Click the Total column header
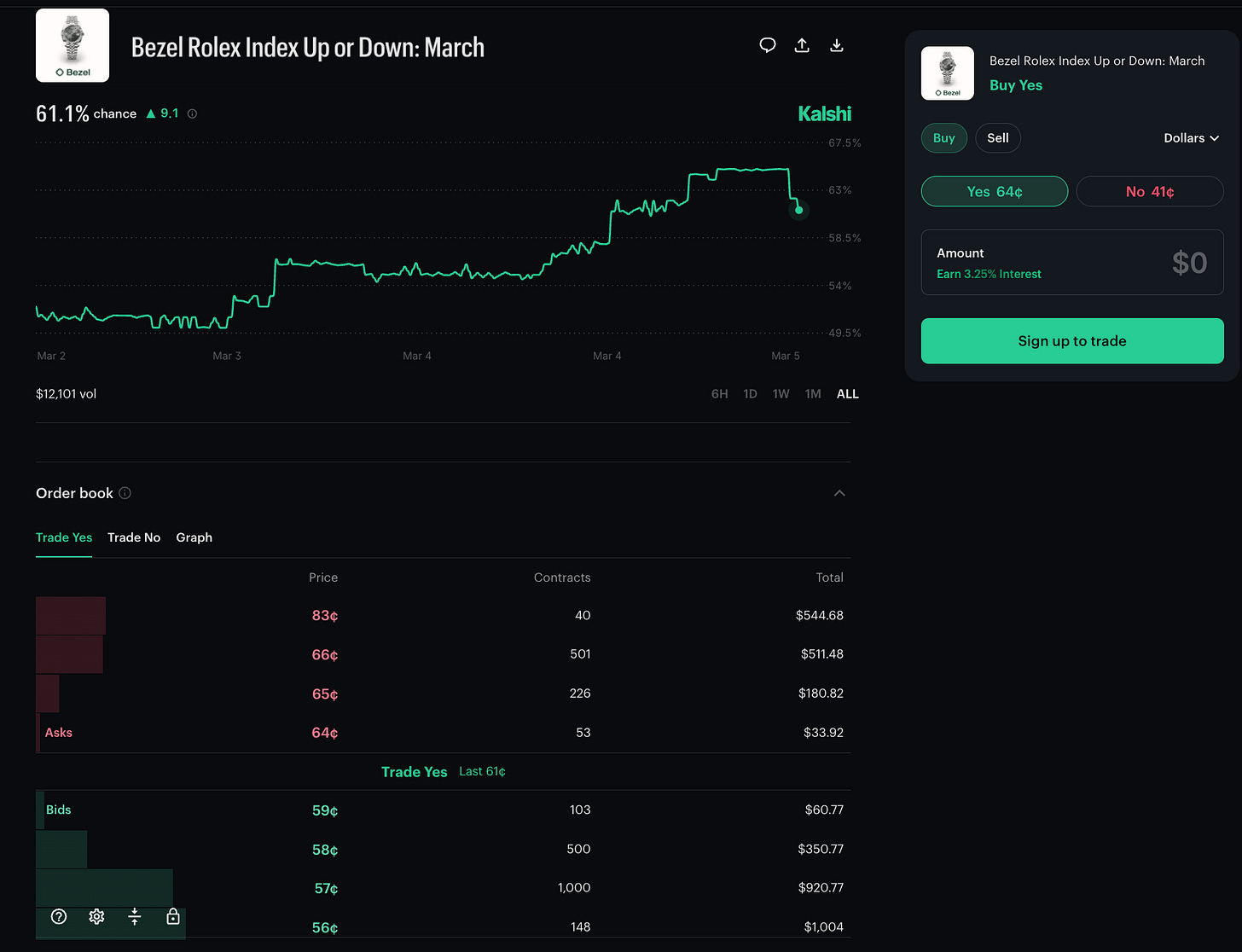 click(x=829, y=578)
